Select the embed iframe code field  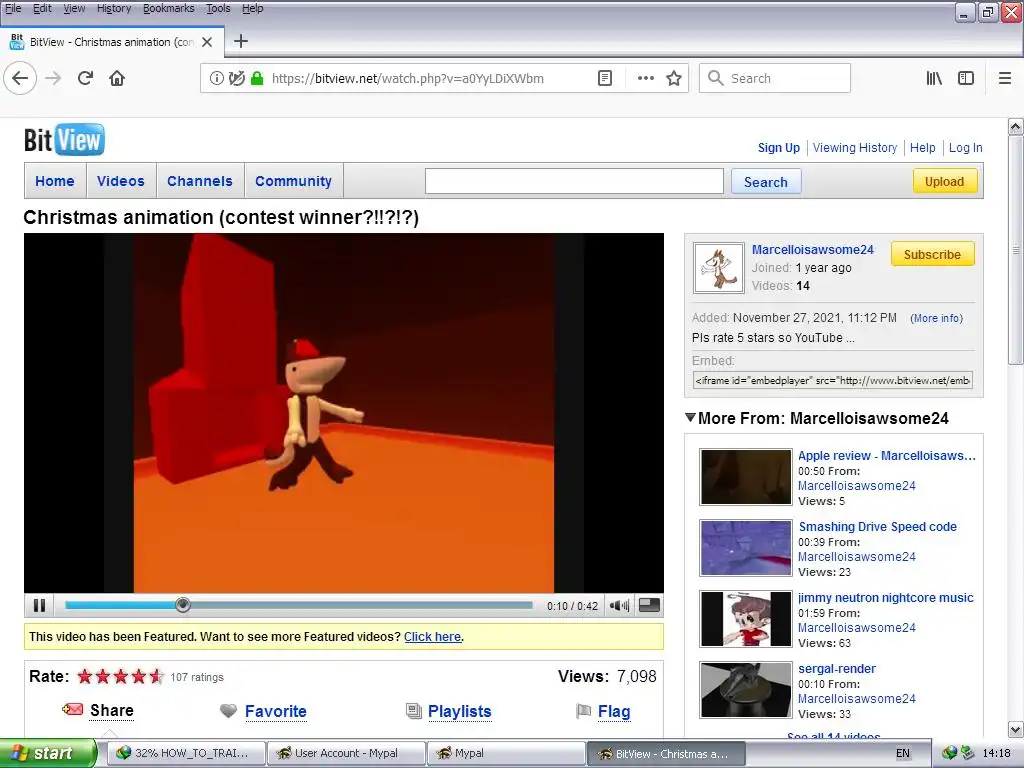[x=833, y=380]
